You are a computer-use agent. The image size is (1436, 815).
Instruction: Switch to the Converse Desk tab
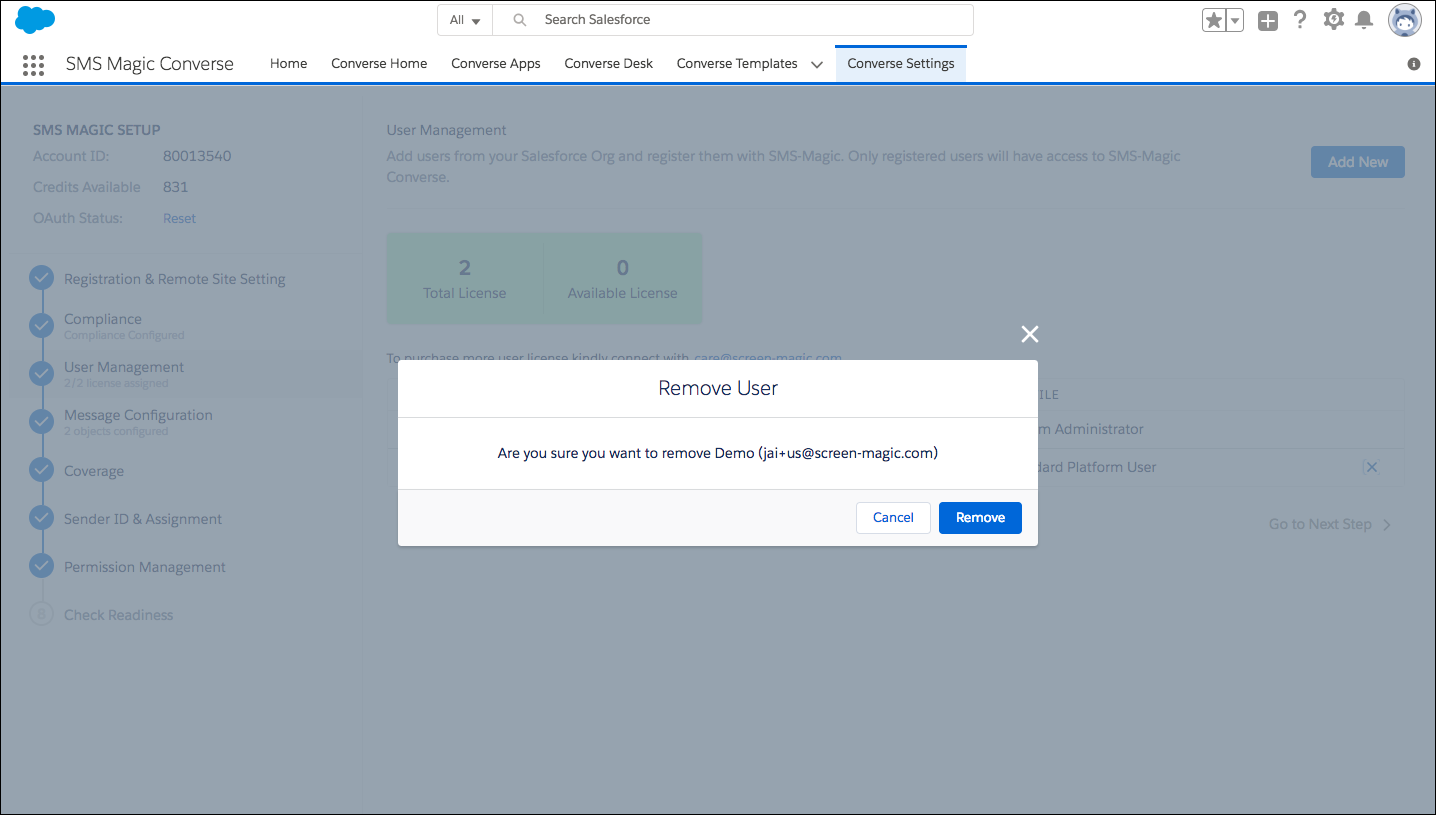[608, 63]
